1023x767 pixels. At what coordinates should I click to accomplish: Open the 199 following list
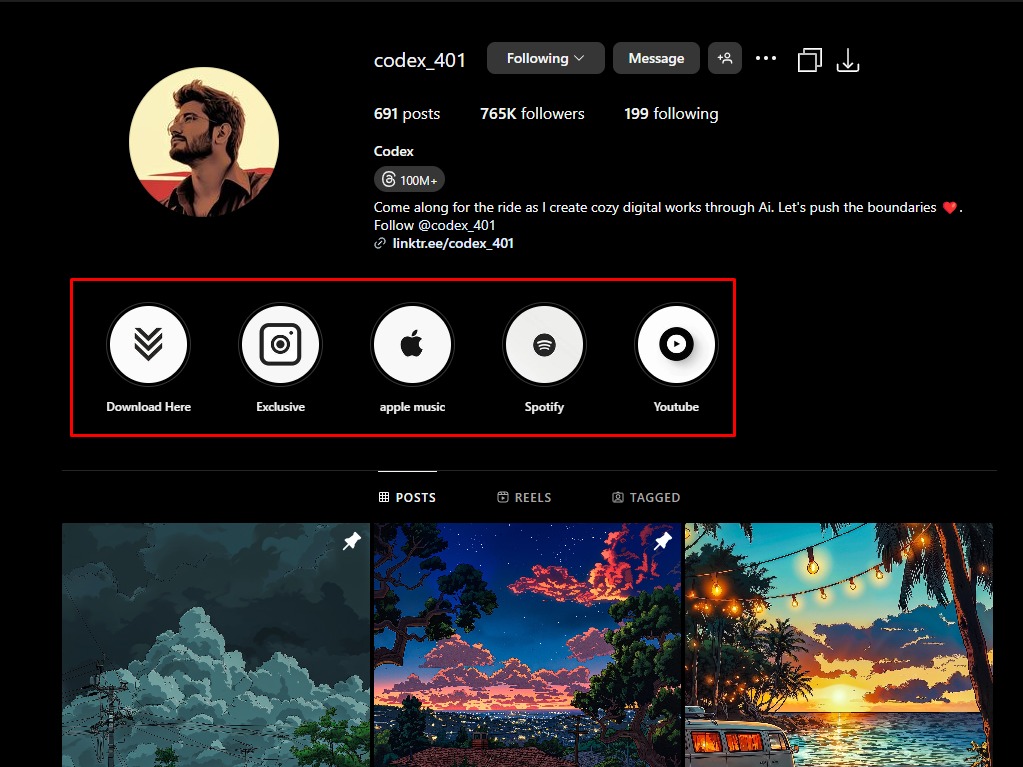671,113
